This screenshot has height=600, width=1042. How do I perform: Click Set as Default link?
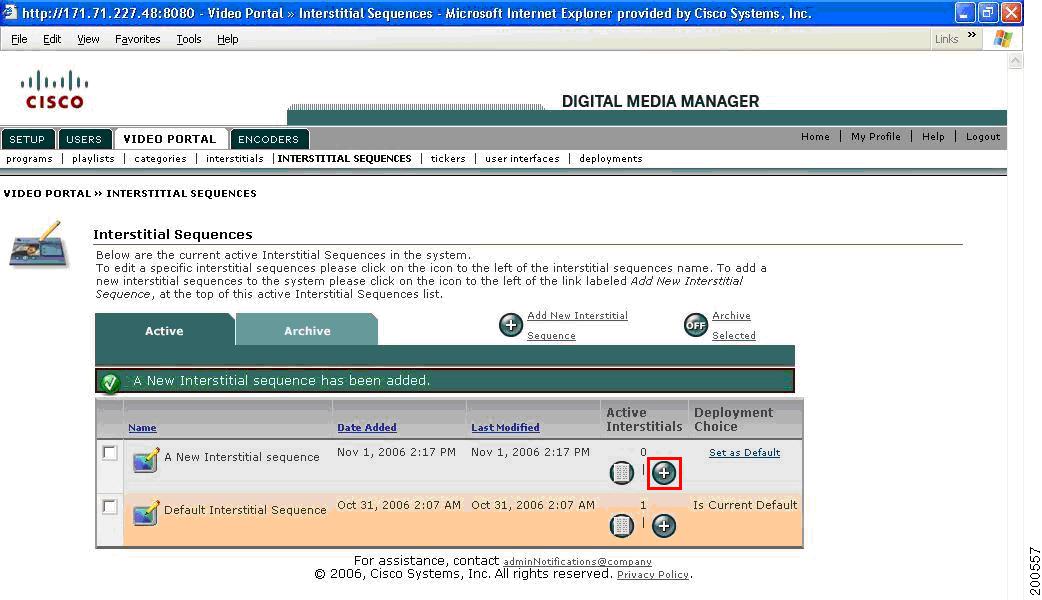pyautogui.click(x=744, y=452)
